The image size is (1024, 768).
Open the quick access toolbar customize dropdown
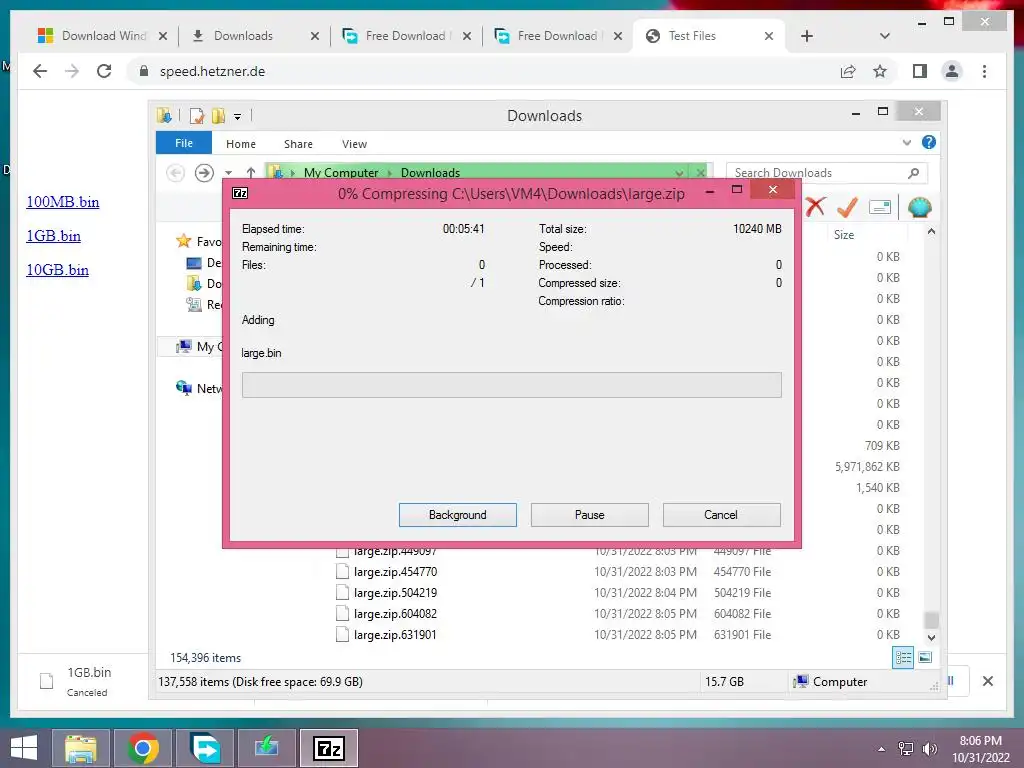click(x=237, y=117)
